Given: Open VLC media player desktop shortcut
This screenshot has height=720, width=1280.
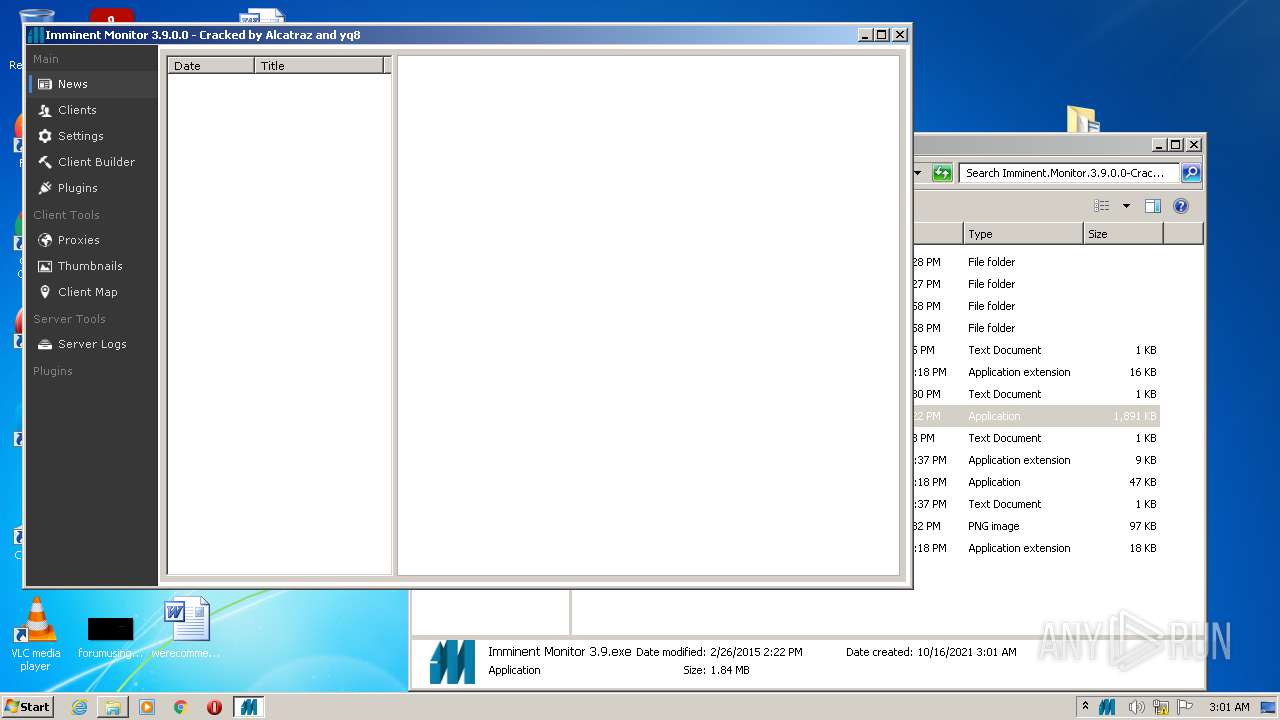Looking at the screenshot, I should 36,634.
